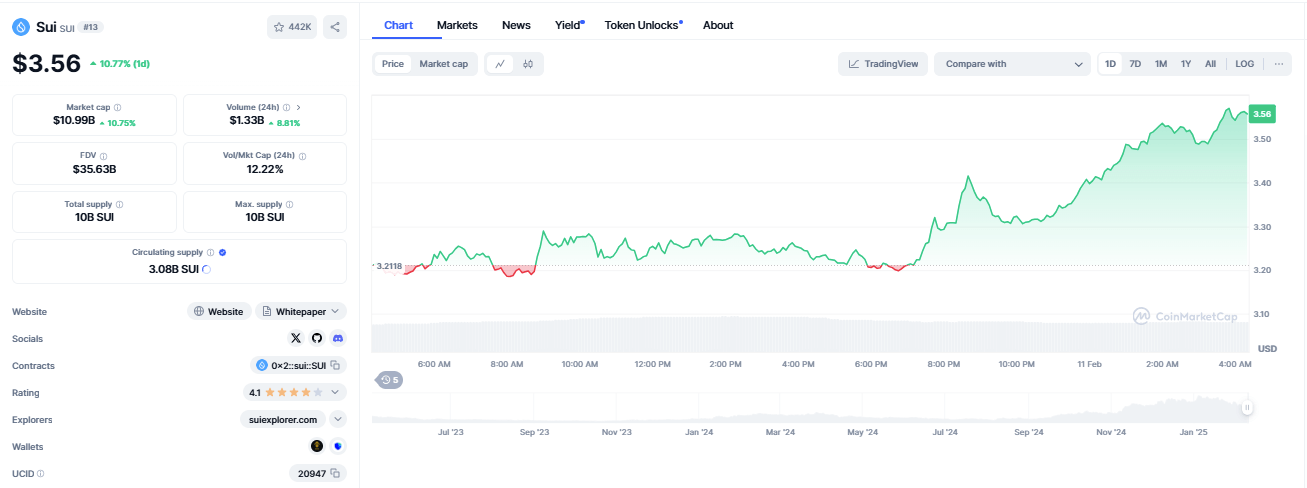Image resolution: width=1307 pixels, height=488 pixels.
Task: Open the TradingView chart button
Action: point(883,64)
